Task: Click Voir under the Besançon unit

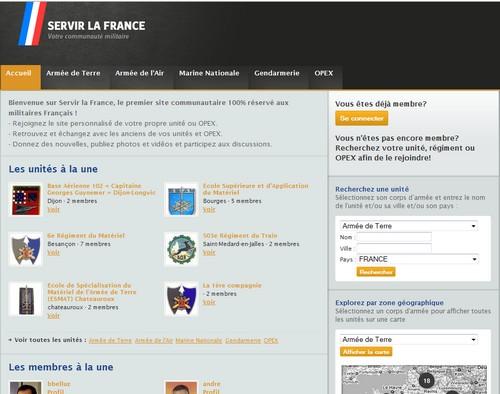Action: pyautogui.click(x=53, y=253)
